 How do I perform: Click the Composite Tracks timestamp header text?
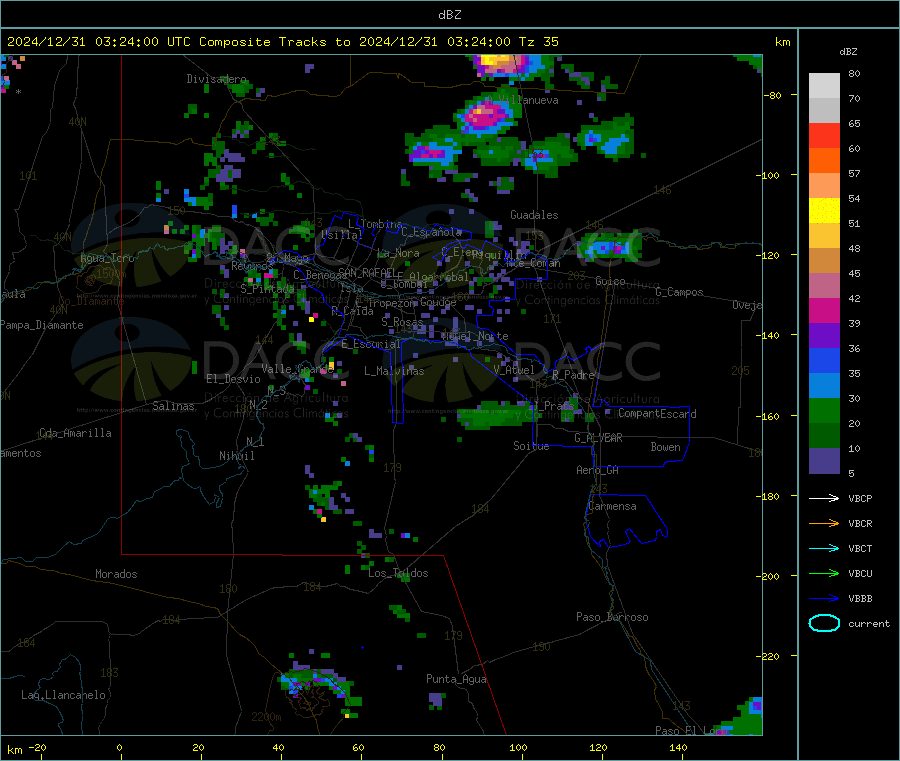[x=282, y=42]
